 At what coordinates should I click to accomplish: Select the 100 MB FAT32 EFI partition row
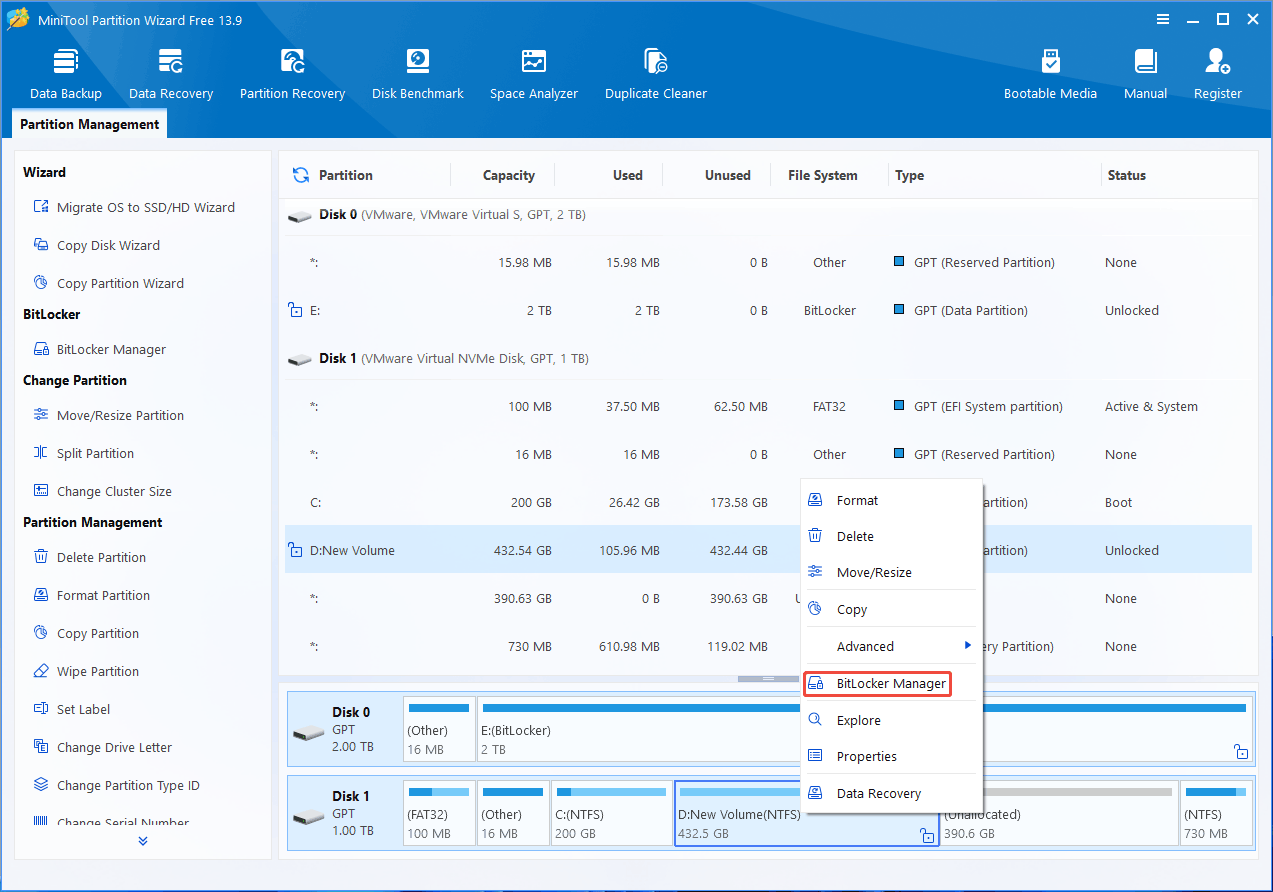(768, 406)
